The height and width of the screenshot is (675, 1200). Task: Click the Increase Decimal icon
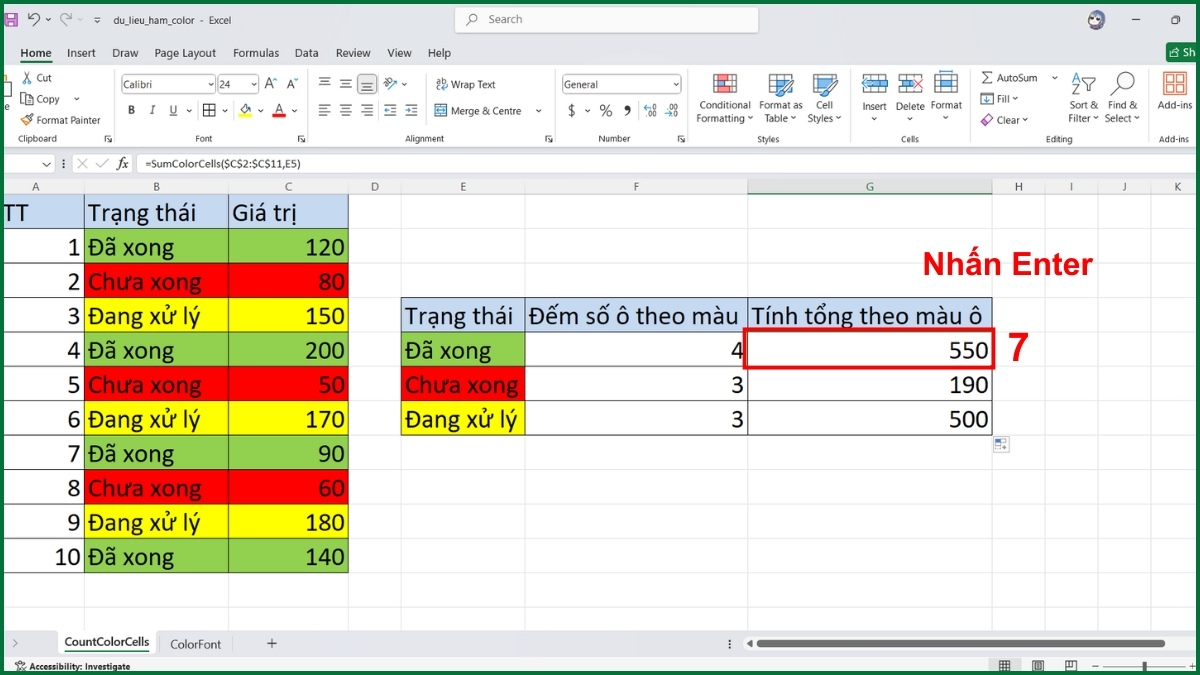(648, 112)
